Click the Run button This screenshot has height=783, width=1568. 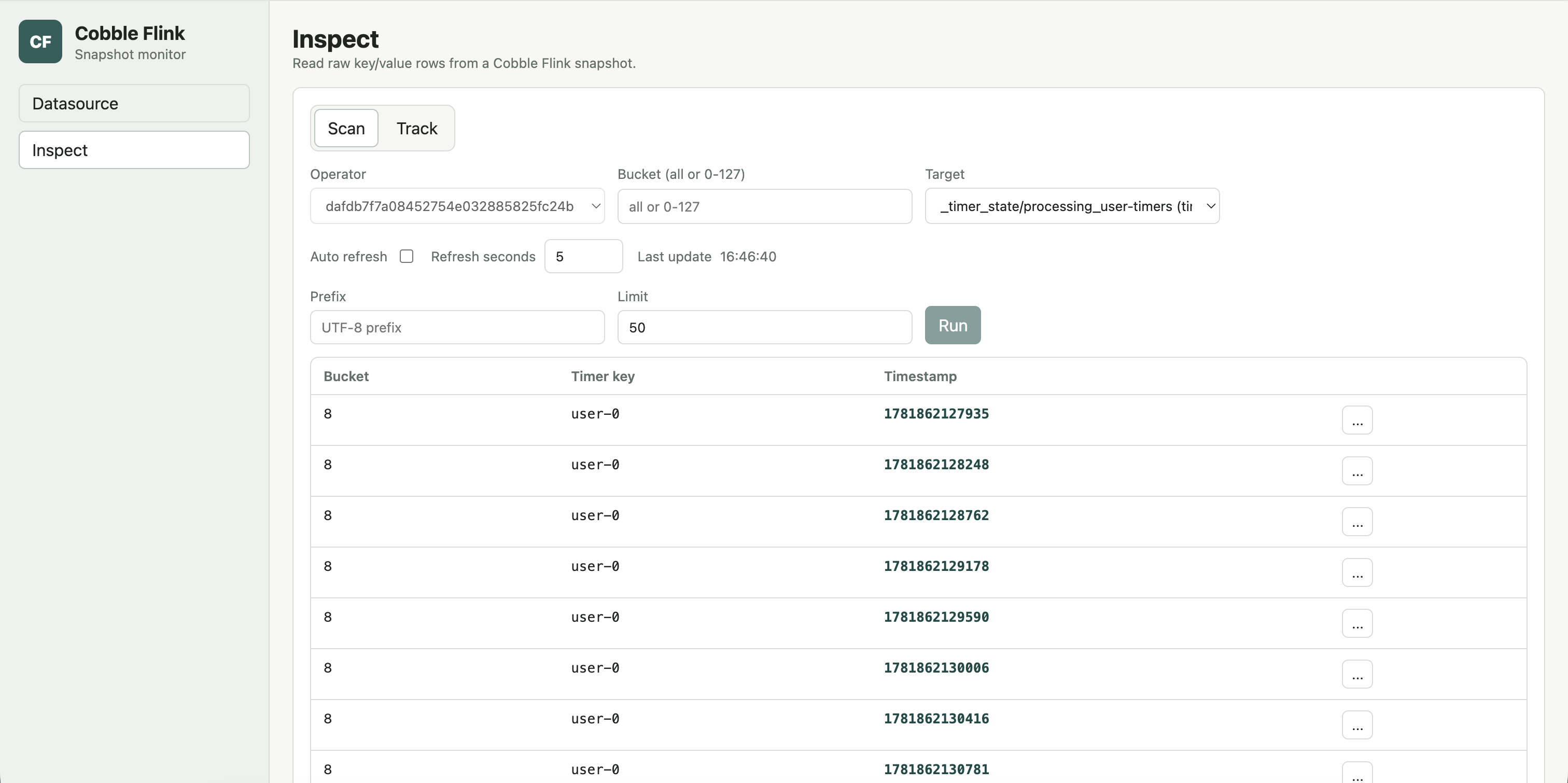953,325
